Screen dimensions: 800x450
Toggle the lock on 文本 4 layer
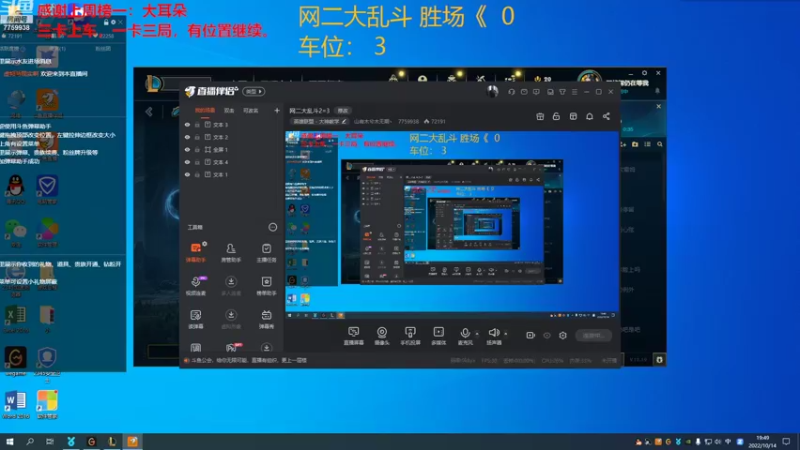point(197,162)
